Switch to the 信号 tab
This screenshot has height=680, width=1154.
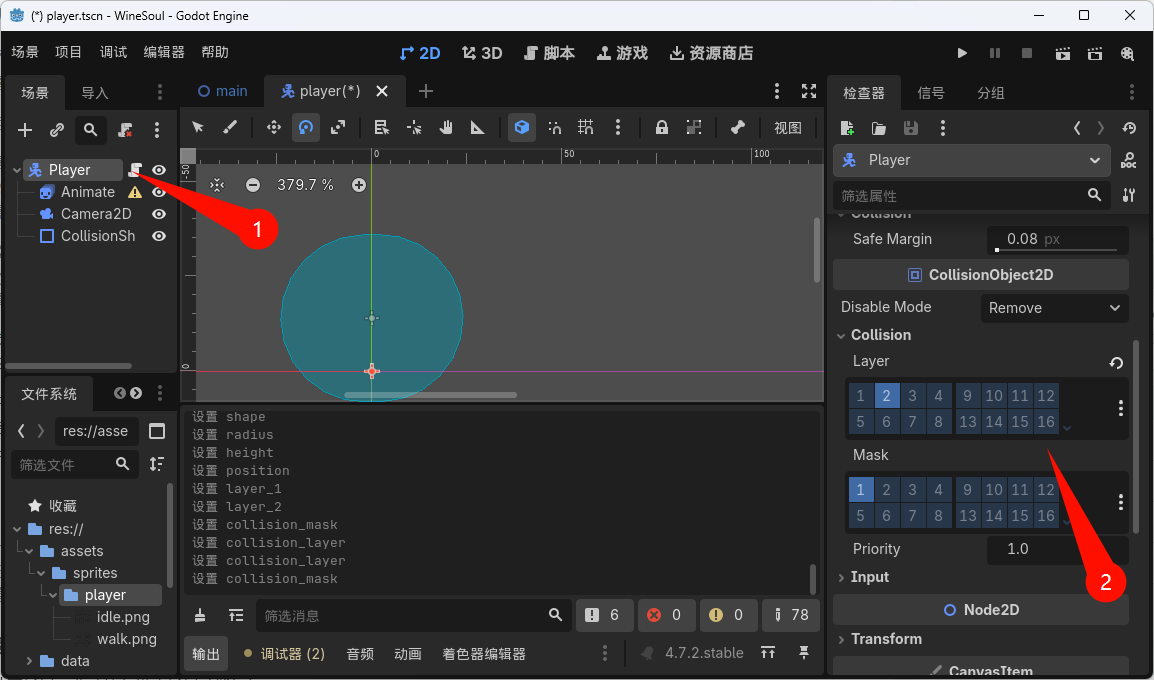coord(931,93)
